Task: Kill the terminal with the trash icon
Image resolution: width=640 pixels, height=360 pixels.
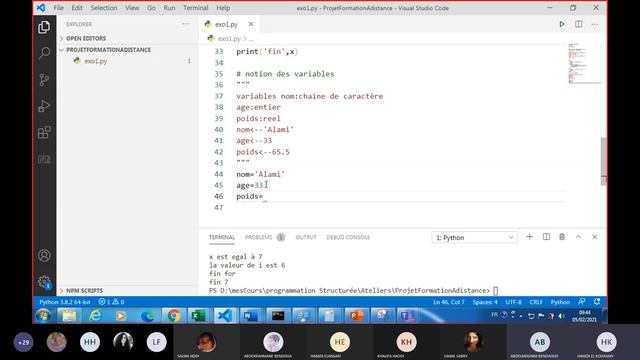Action: (x=562, y=237)
